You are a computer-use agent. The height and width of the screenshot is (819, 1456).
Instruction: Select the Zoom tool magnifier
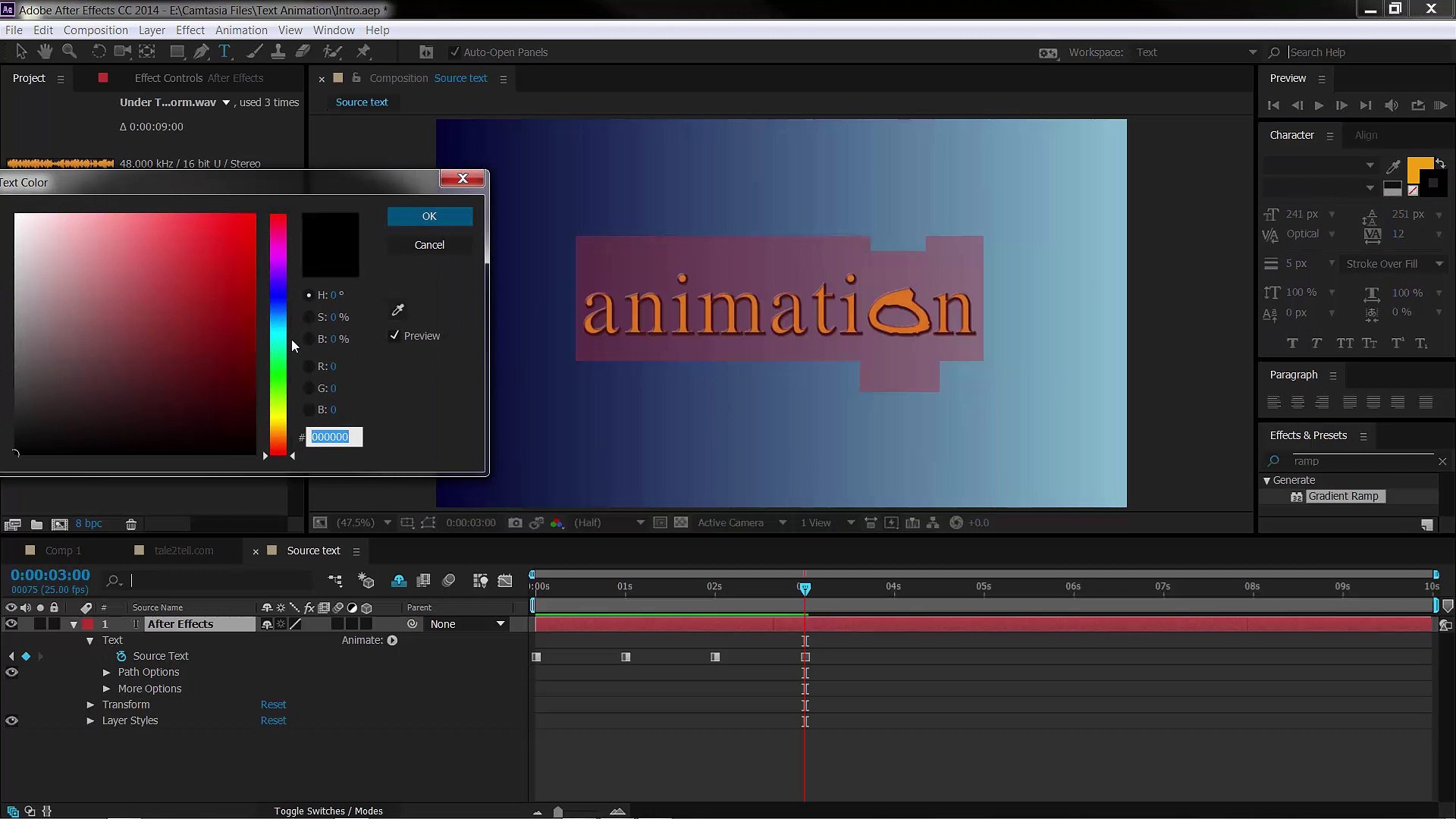69,52
